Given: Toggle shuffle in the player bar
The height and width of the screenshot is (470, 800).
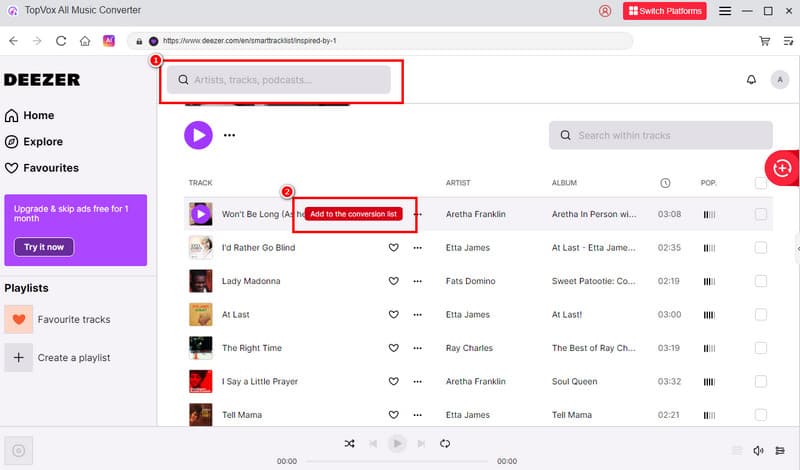Looking at the screenshot, I should (349, 443).
